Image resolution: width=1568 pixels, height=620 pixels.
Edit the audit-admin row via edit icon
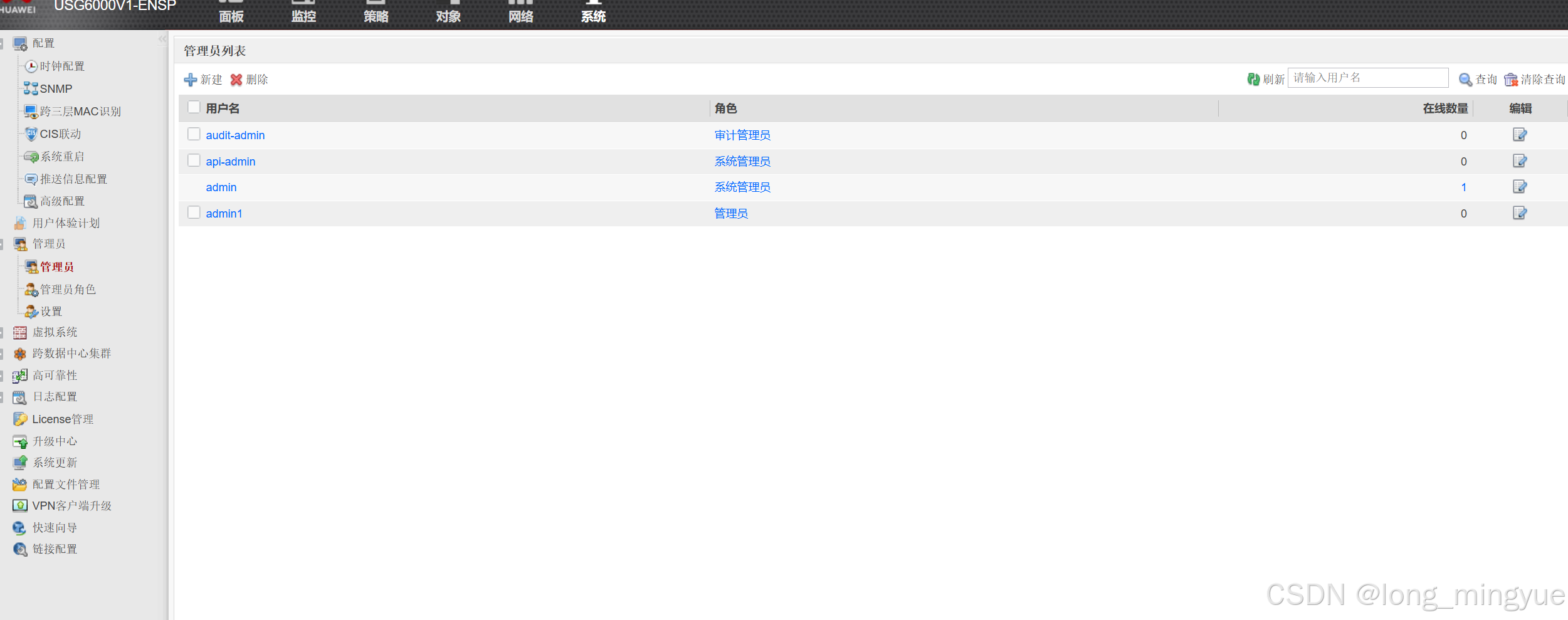[x=1520, y=135]
